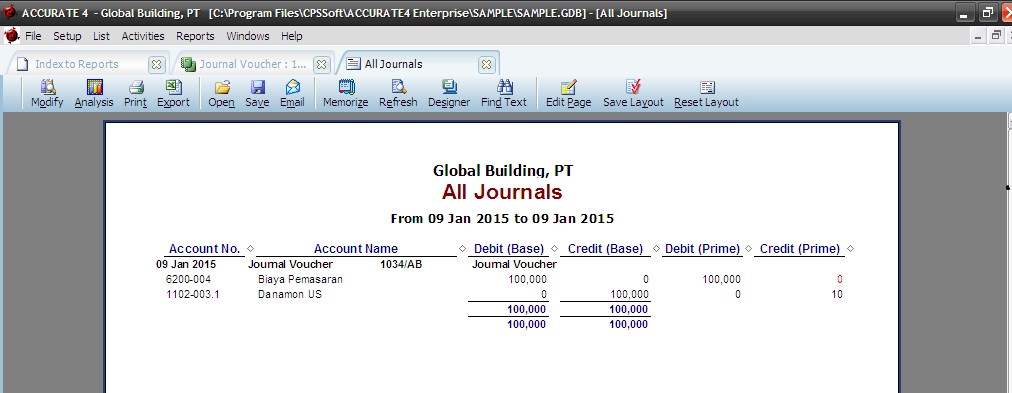Select account number 1102-003.1
Screen dimensions: 1012x393
pyautogui.click(x=192, y=294)
